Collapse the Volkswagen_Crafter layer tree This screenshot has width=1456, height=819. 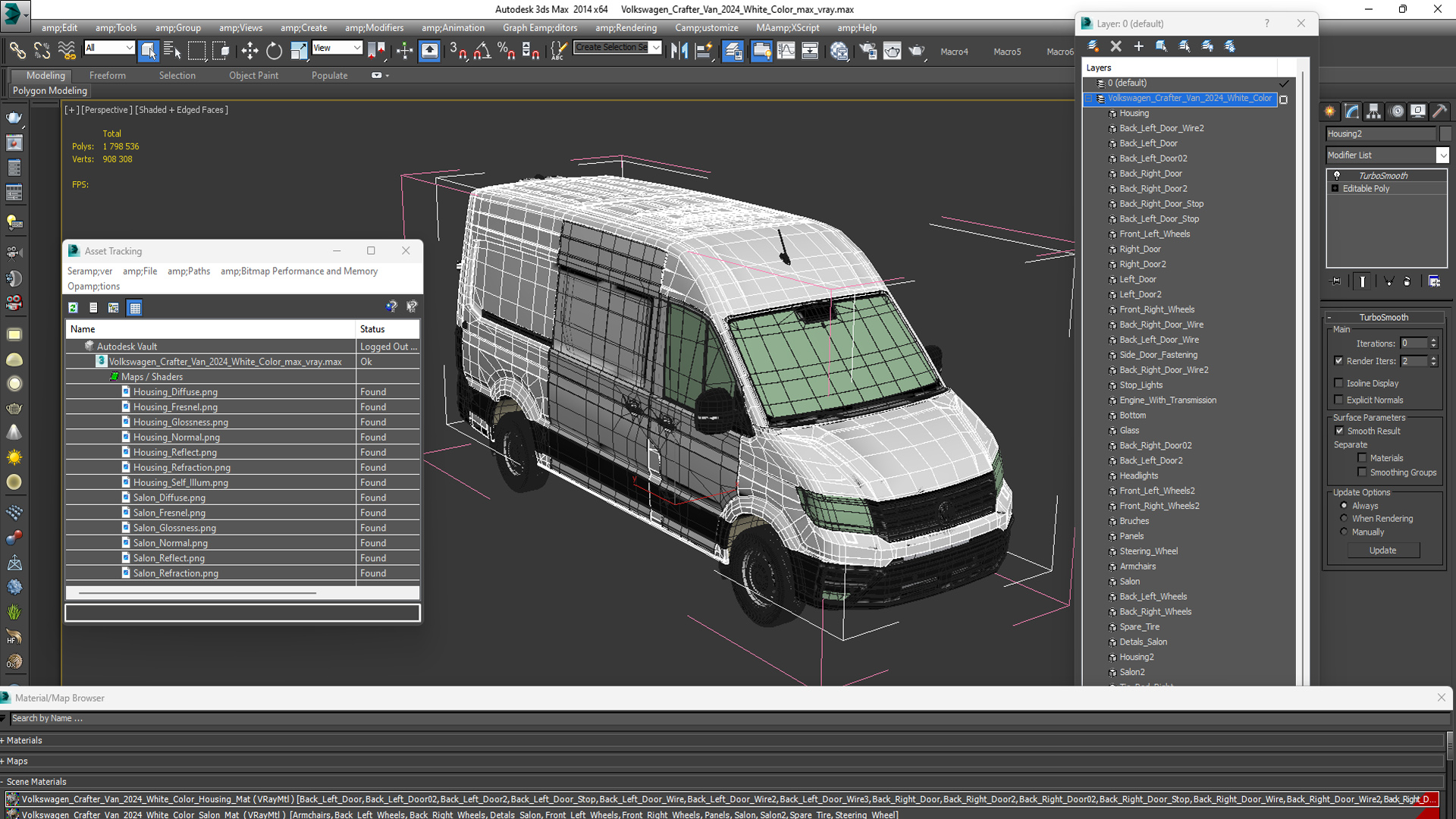[x=1088, y=99]
